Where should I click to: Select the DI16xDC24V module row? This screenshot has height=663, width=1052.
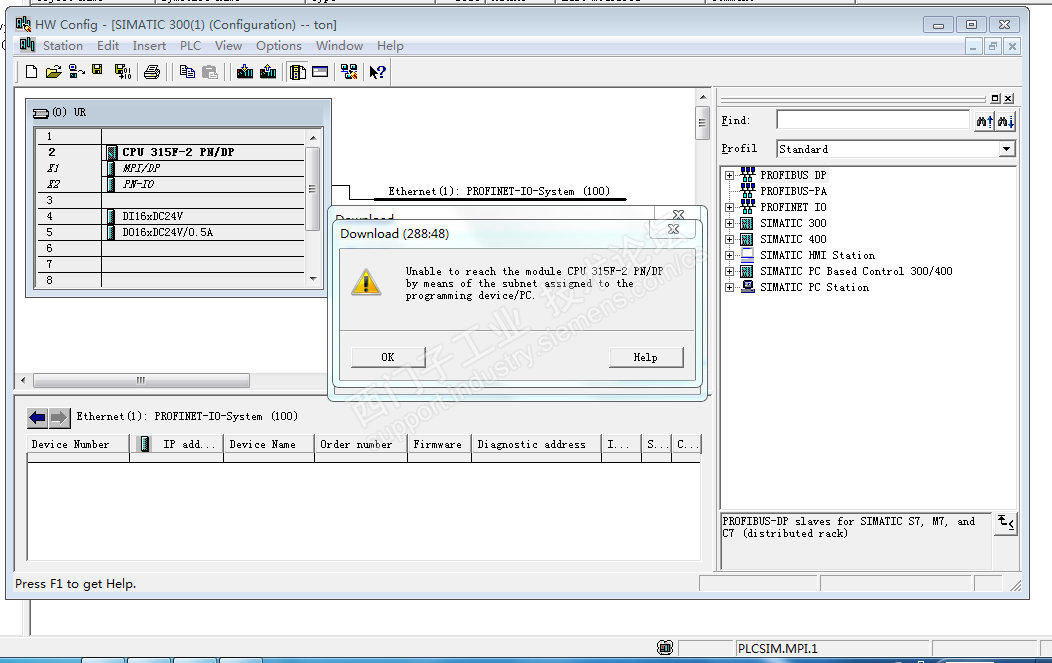point(171,216)
